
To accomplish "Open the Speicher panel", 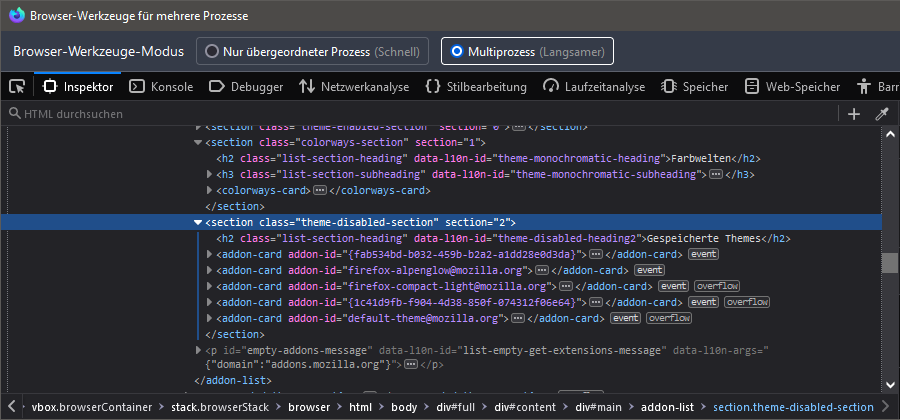I will (x=695, y=87).
